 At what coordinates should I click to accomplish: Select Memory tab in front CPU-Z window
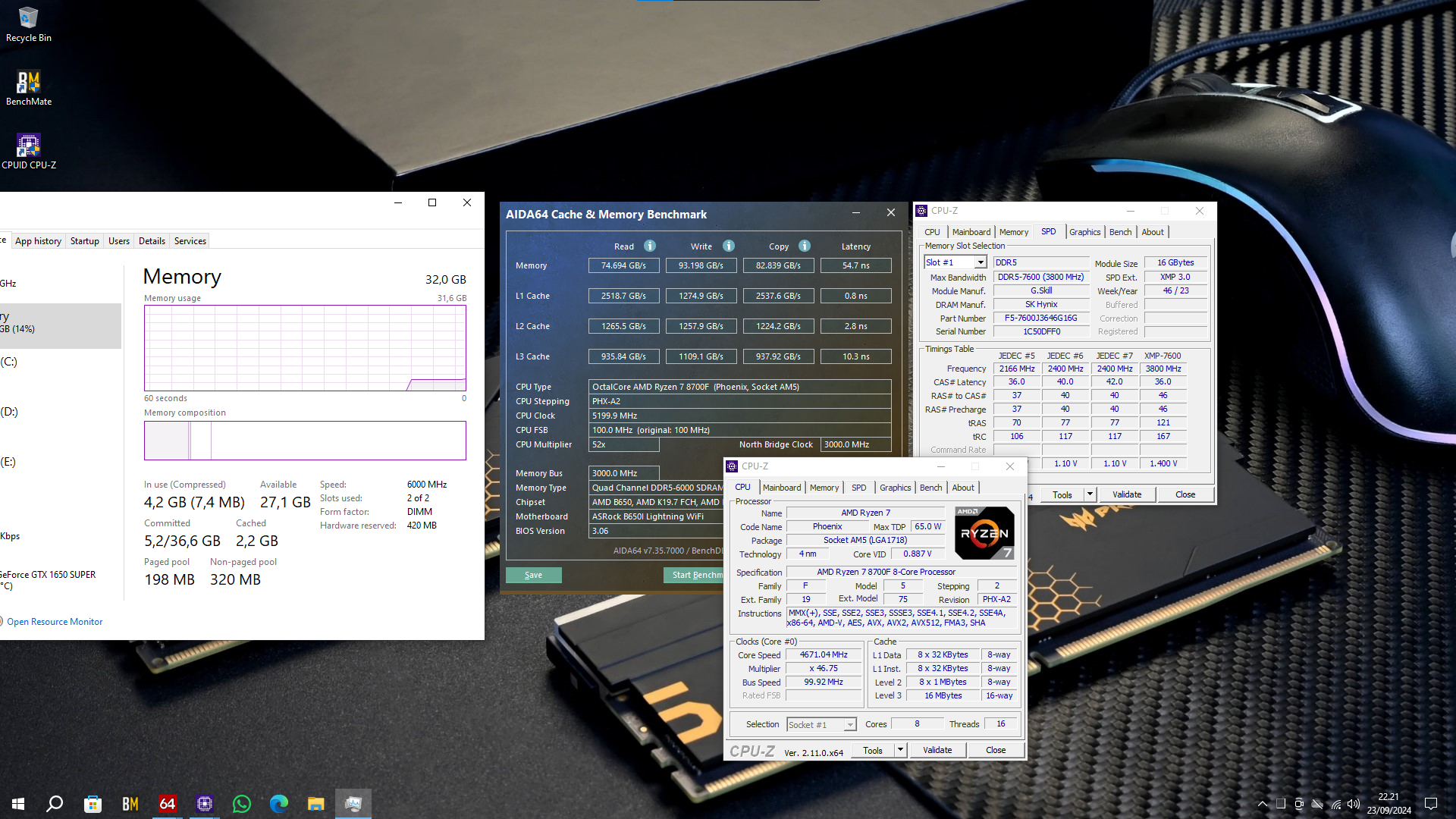click(824, 488)
